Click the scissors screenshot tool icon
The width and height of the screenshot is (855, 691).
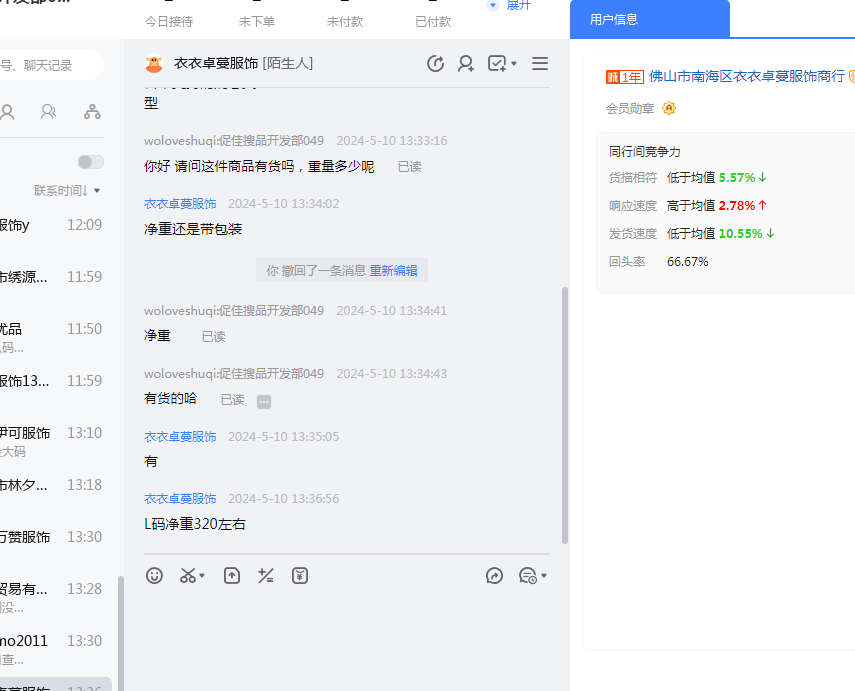[188, 575]
